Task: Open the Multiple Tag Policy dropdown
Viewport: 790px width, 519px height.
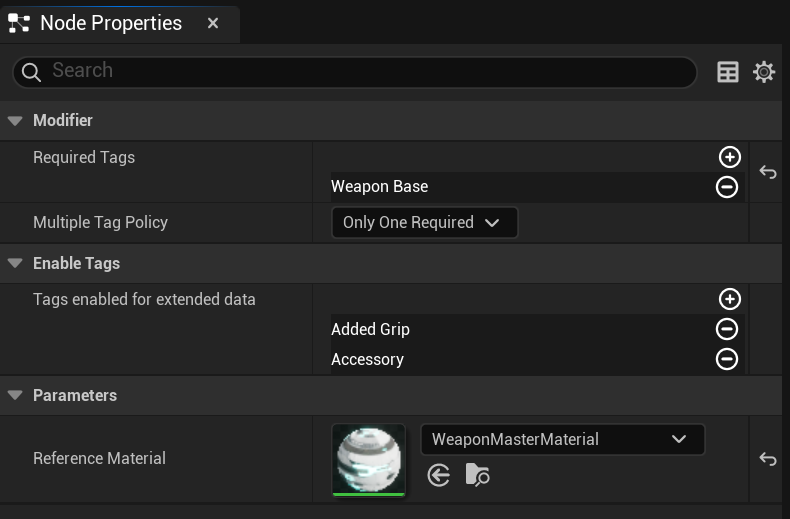Action: tap(424, 222)
